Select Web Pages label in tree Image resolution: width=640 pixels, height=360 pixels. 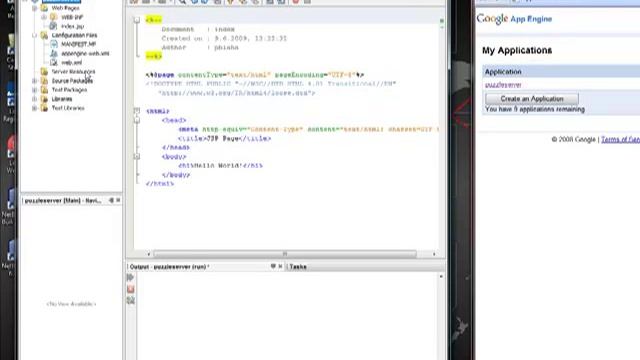pyautogui.click(x=66, y=8)
